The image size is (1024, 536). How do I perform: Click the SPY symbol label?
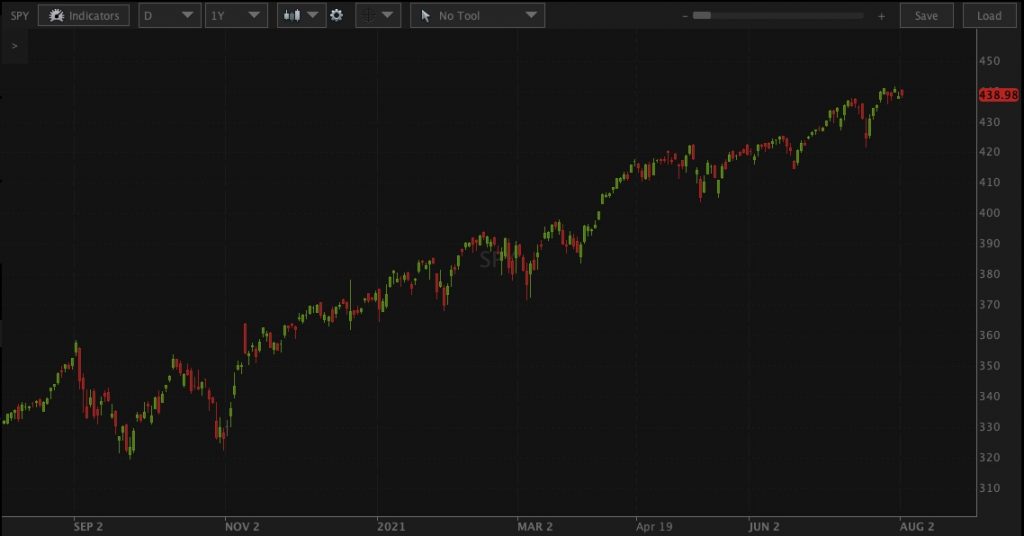point(20,16)
